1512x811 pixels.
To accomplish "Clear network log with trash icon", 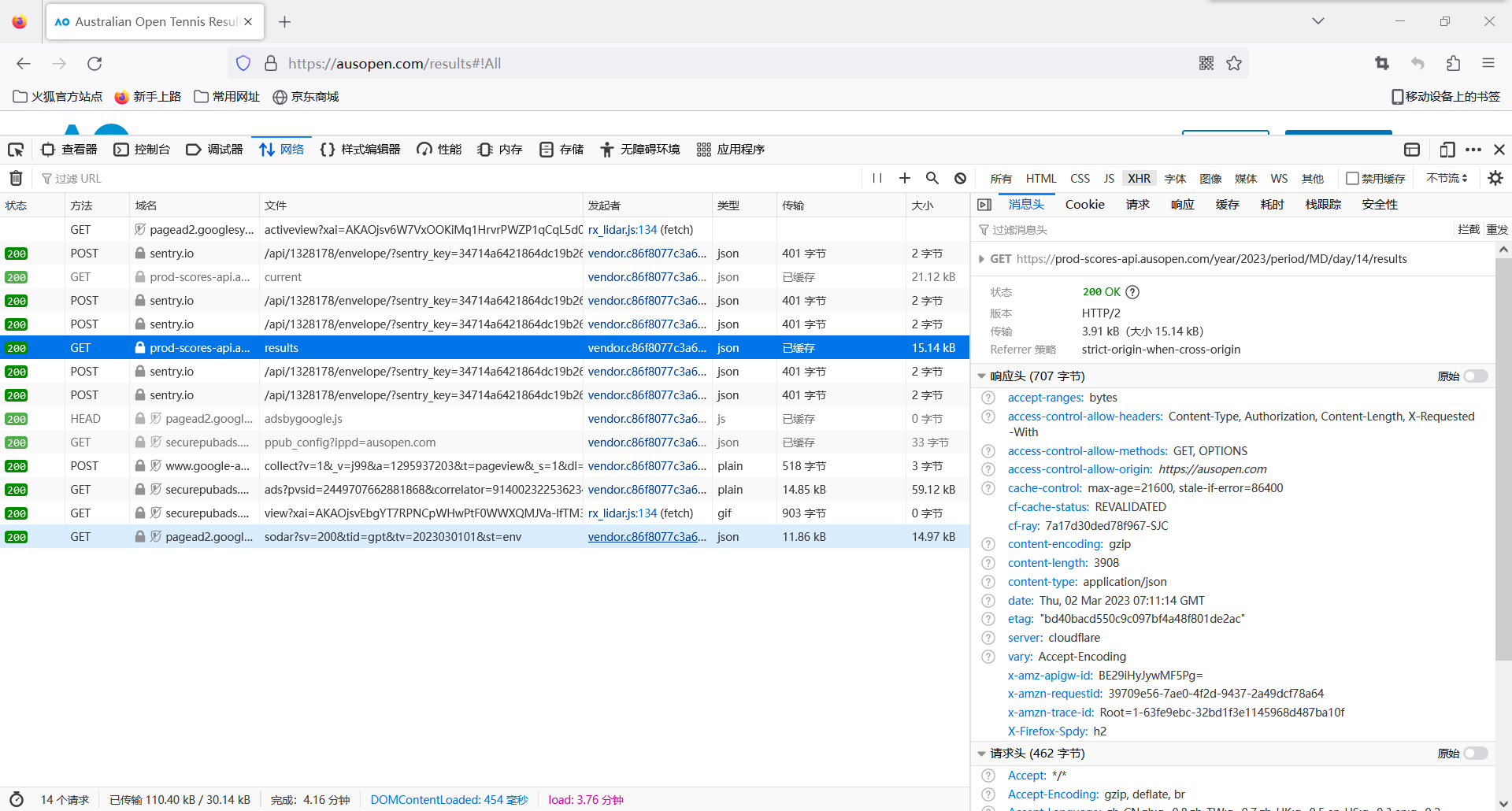I will [x=16, y=179].
